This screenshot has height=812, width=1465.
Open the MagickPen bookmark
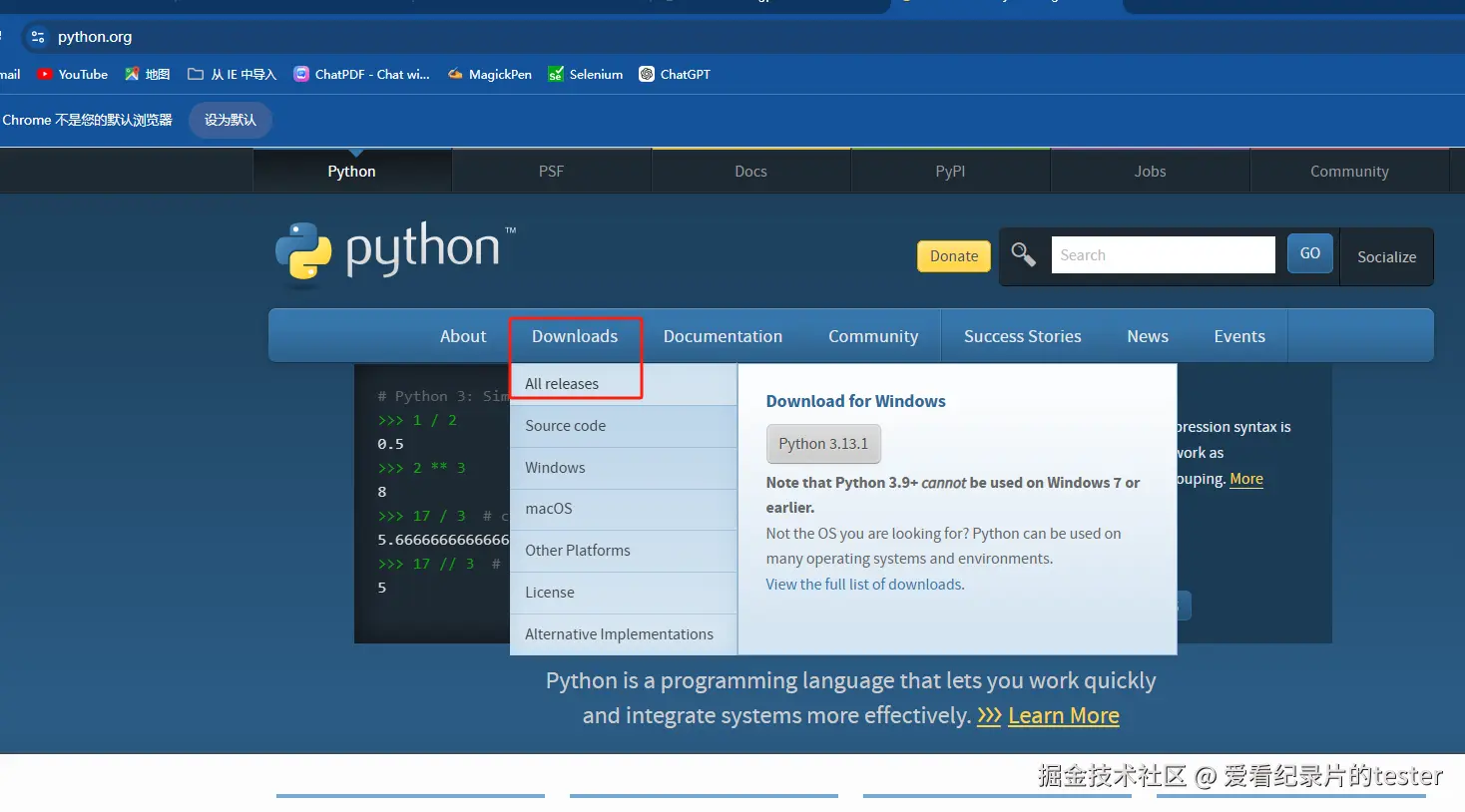pos(489,74)
